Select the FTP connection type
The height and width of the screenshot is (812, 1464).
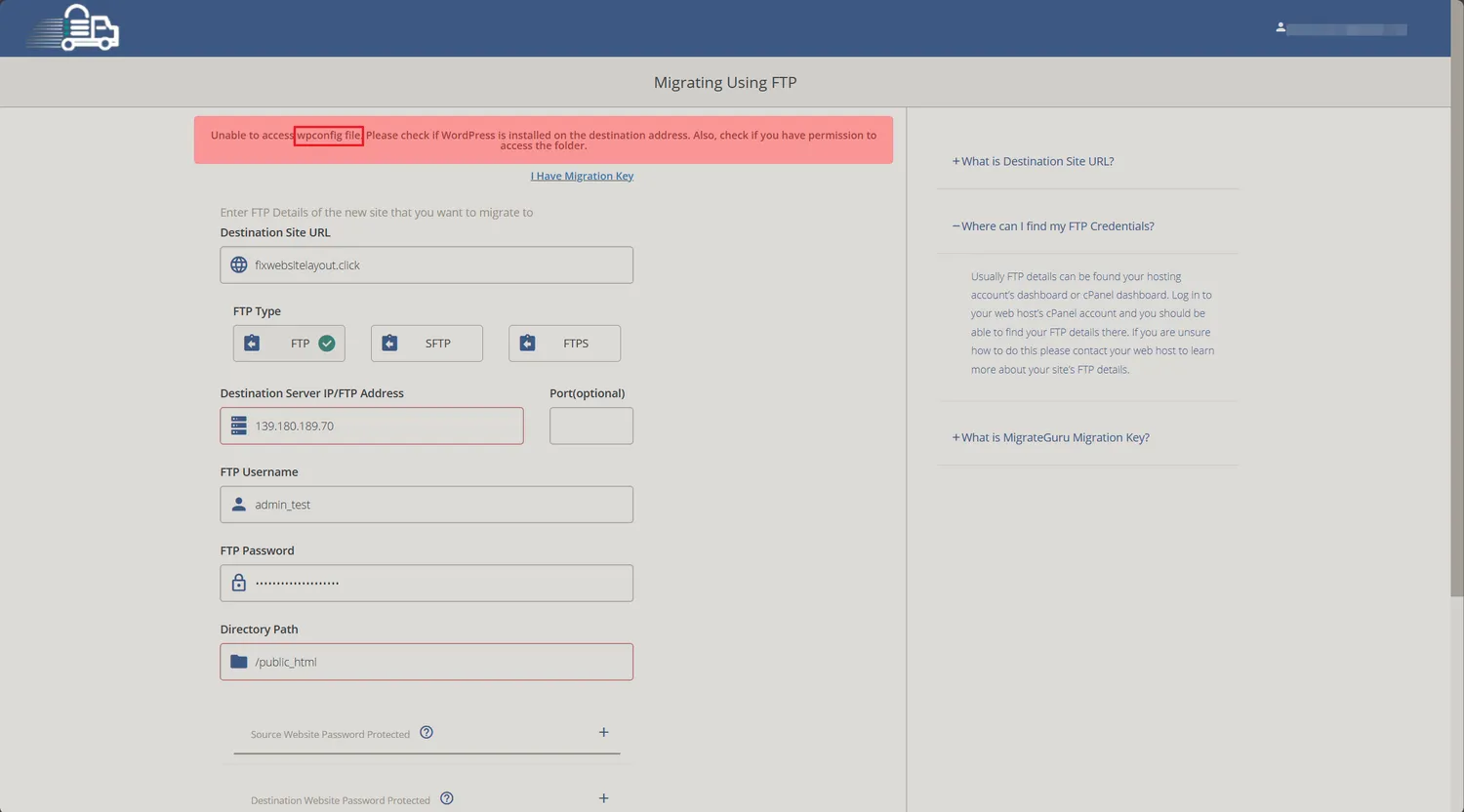tap(289, 344)
